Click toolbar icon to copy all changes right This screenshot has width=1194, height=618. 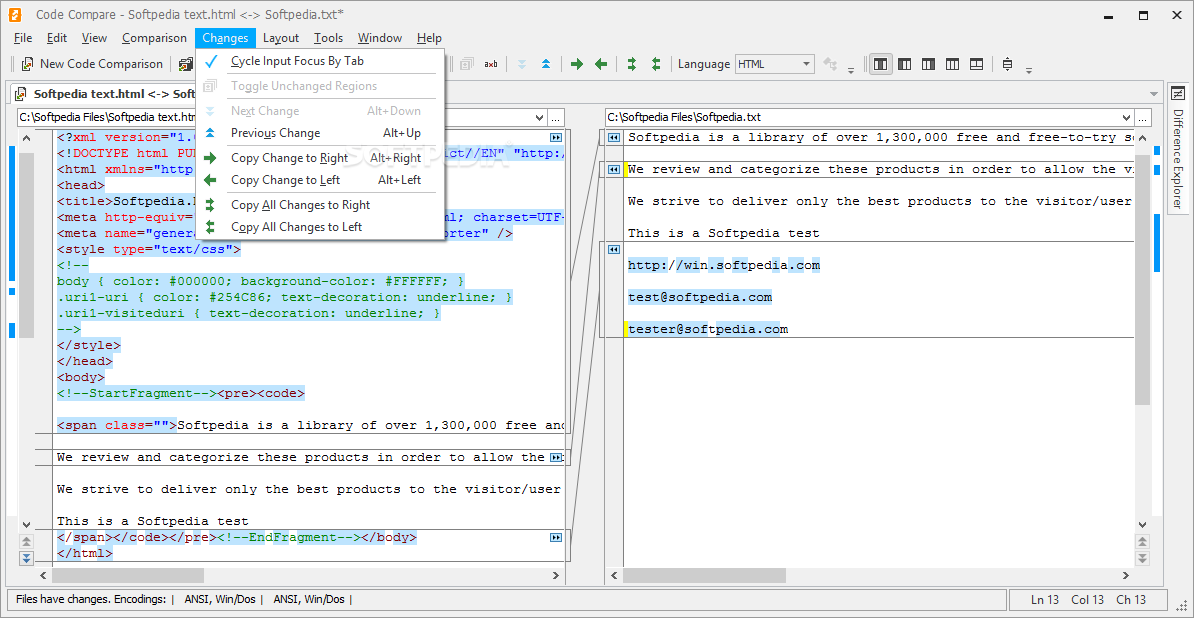click(631, 64)
